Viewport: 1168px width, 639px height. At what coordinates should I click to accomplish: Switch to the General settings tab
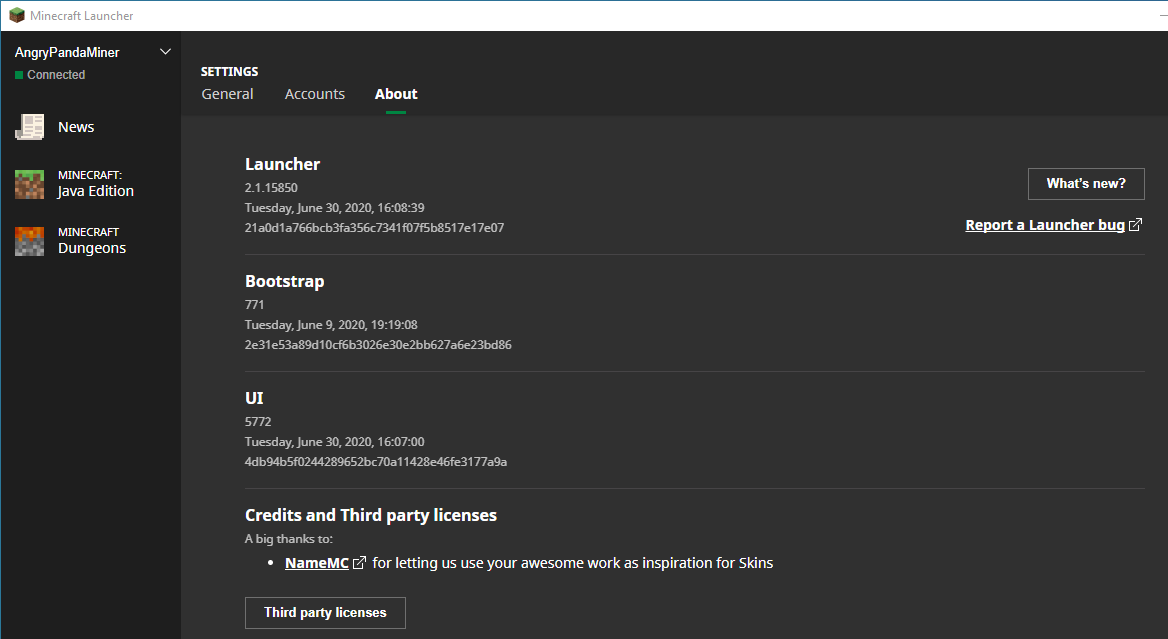[x=227, y=94]
